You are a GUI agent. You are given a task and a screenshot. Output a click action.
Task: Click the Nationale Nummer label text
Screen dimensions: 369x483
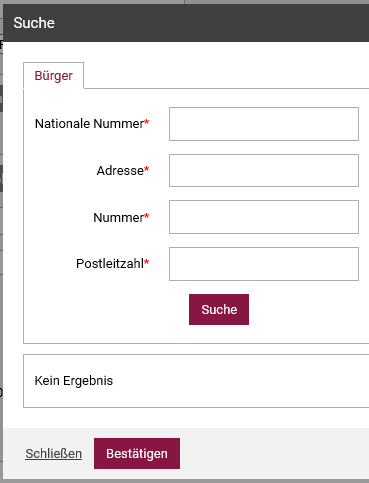(x=89, y=124)
